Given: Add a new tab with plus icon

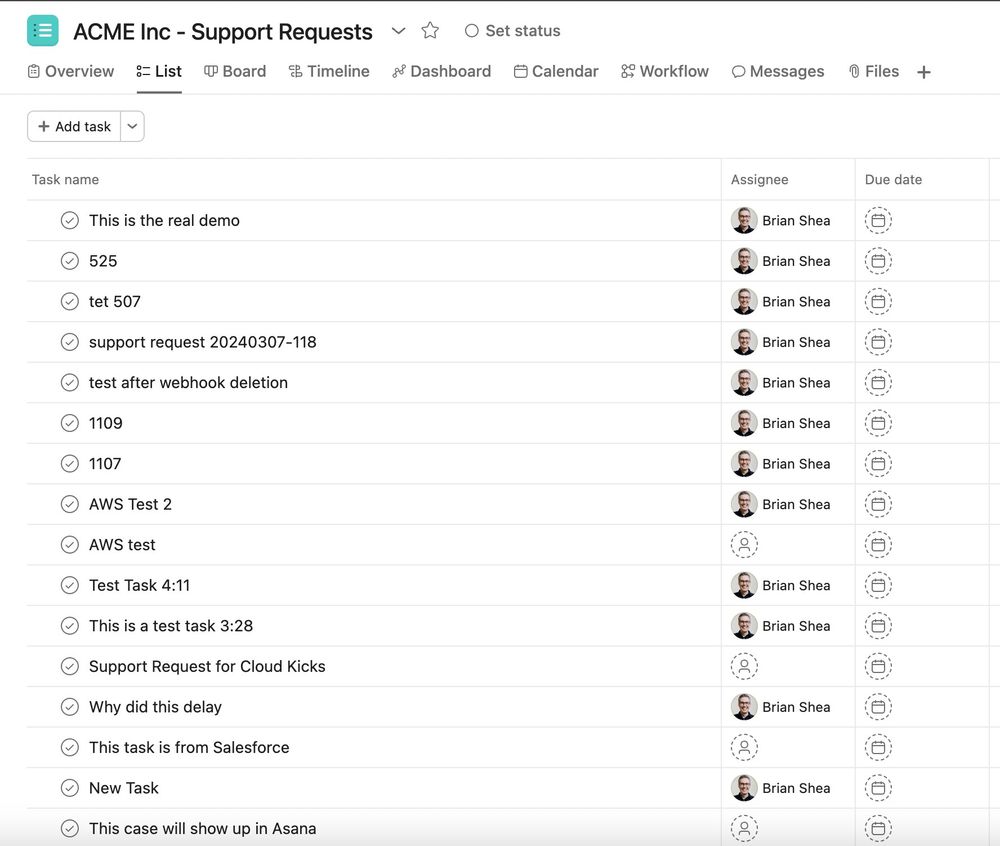Looking at the screenshot, I should 923,72.
